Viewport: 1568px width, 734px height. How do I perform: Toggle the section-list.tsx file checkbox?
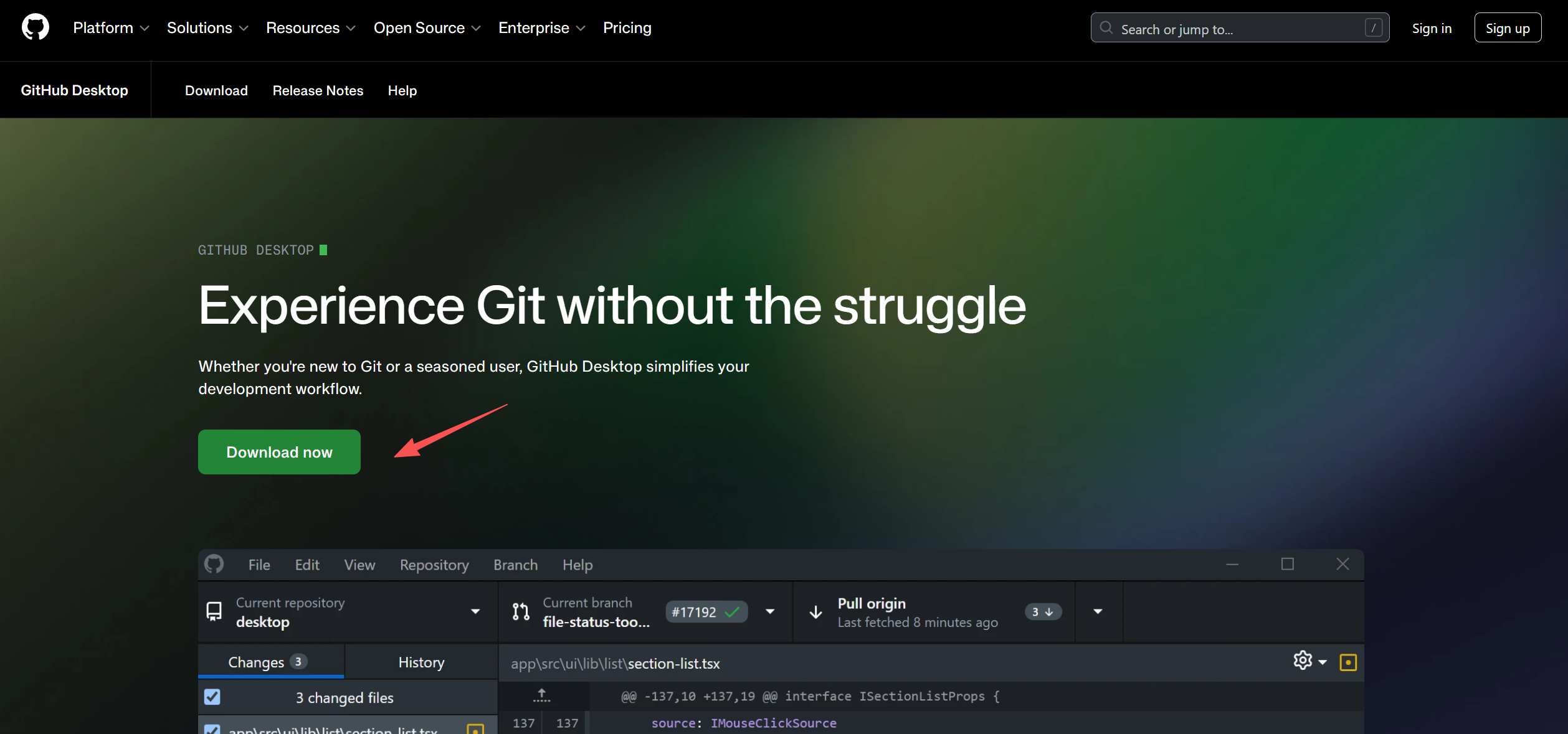coord(212,730)
